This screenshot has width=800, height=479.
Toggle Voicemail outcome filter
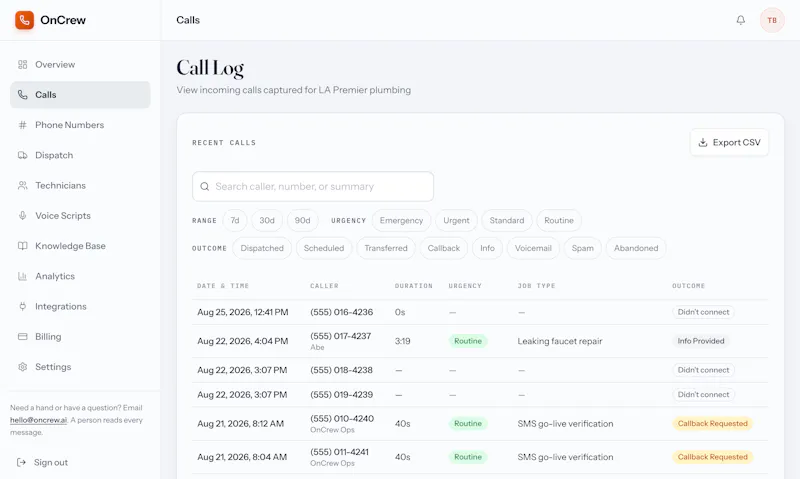[533, 248]
